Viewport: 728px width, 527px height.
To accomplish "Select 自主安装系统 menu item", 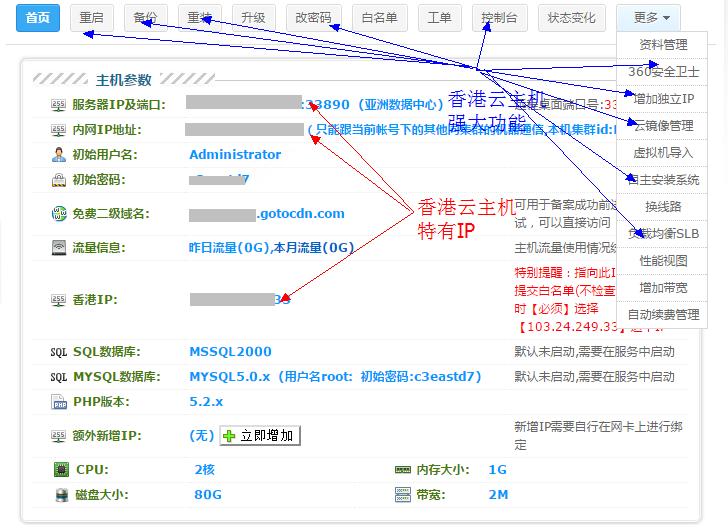I will point(663,180).
